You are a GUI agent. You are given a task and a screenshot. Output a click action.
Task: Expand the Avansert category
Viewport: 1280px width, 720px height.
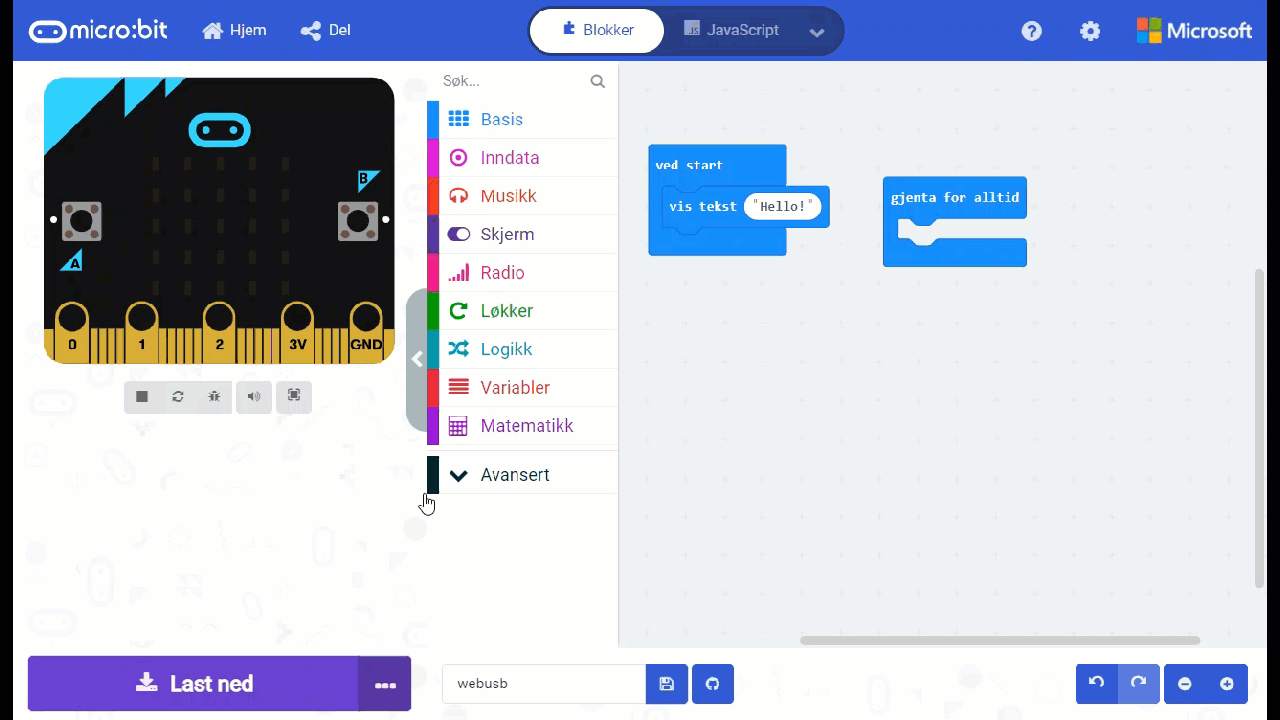coord(514,475)
